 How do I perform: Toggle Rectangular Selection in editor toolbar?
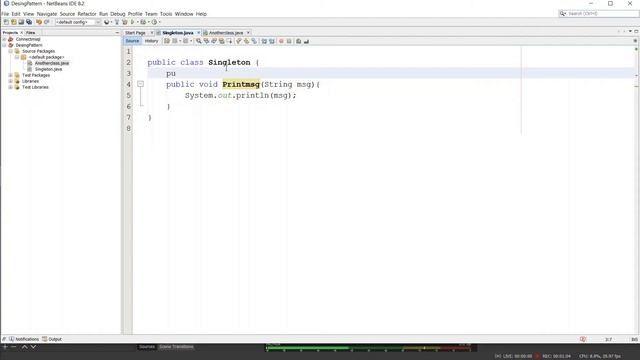pos(229,41)
